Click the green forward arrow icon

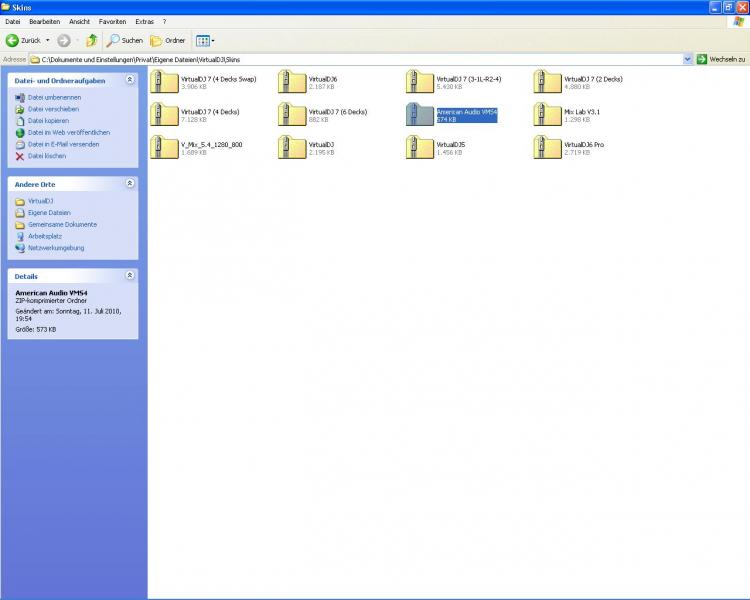(64, 41)
